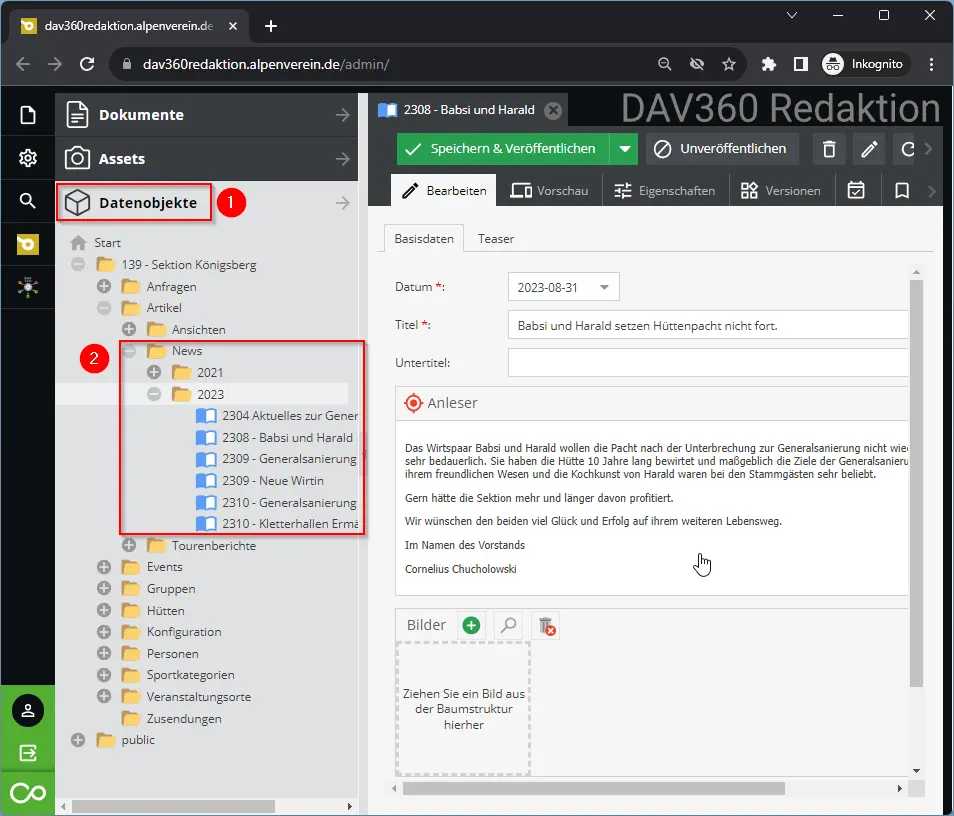Open the settings gear in left sidebar

(28, 158)
